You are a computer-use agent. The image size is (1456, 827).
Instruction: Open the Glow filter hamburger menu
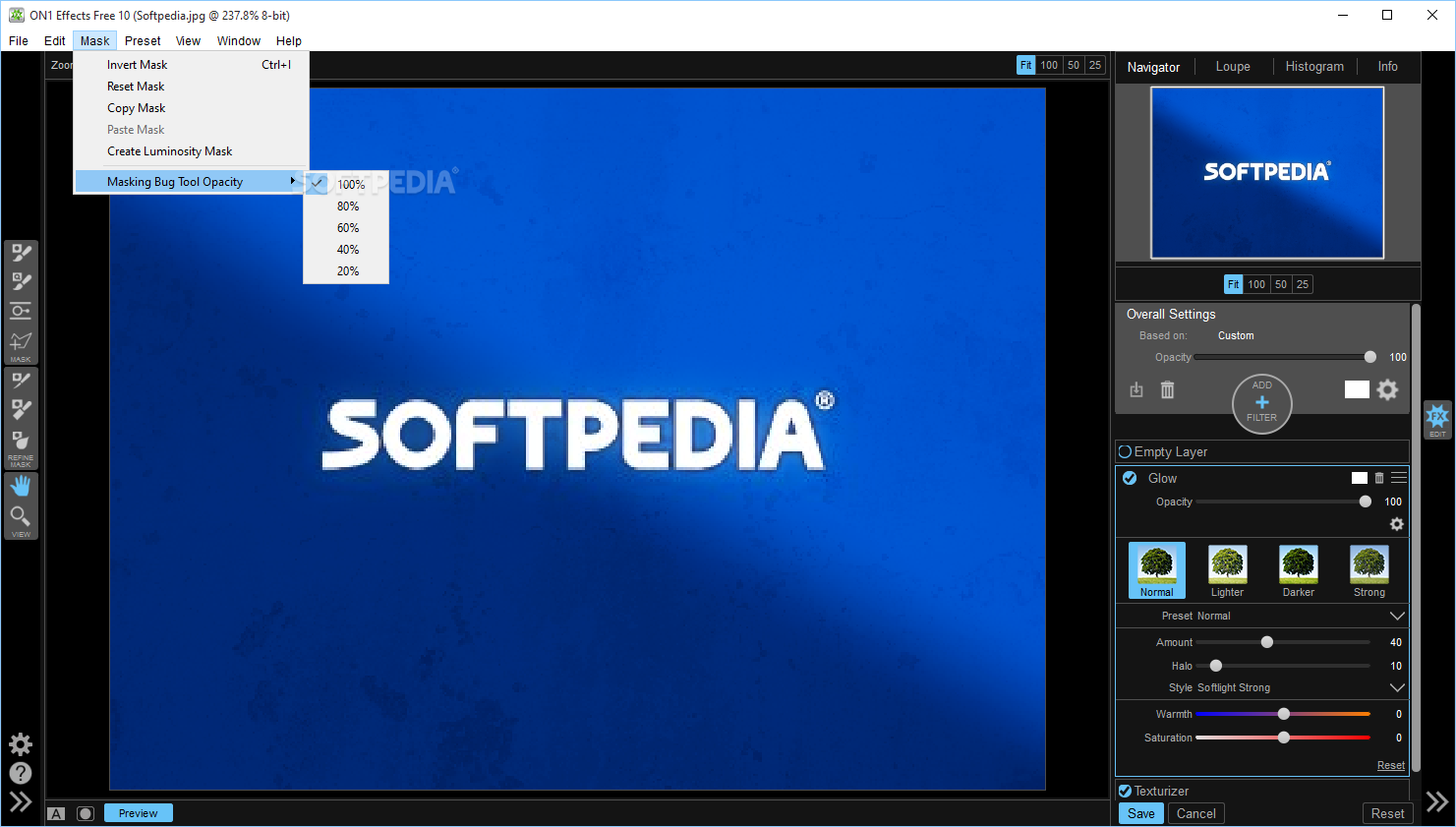(x=1399, y=478)
